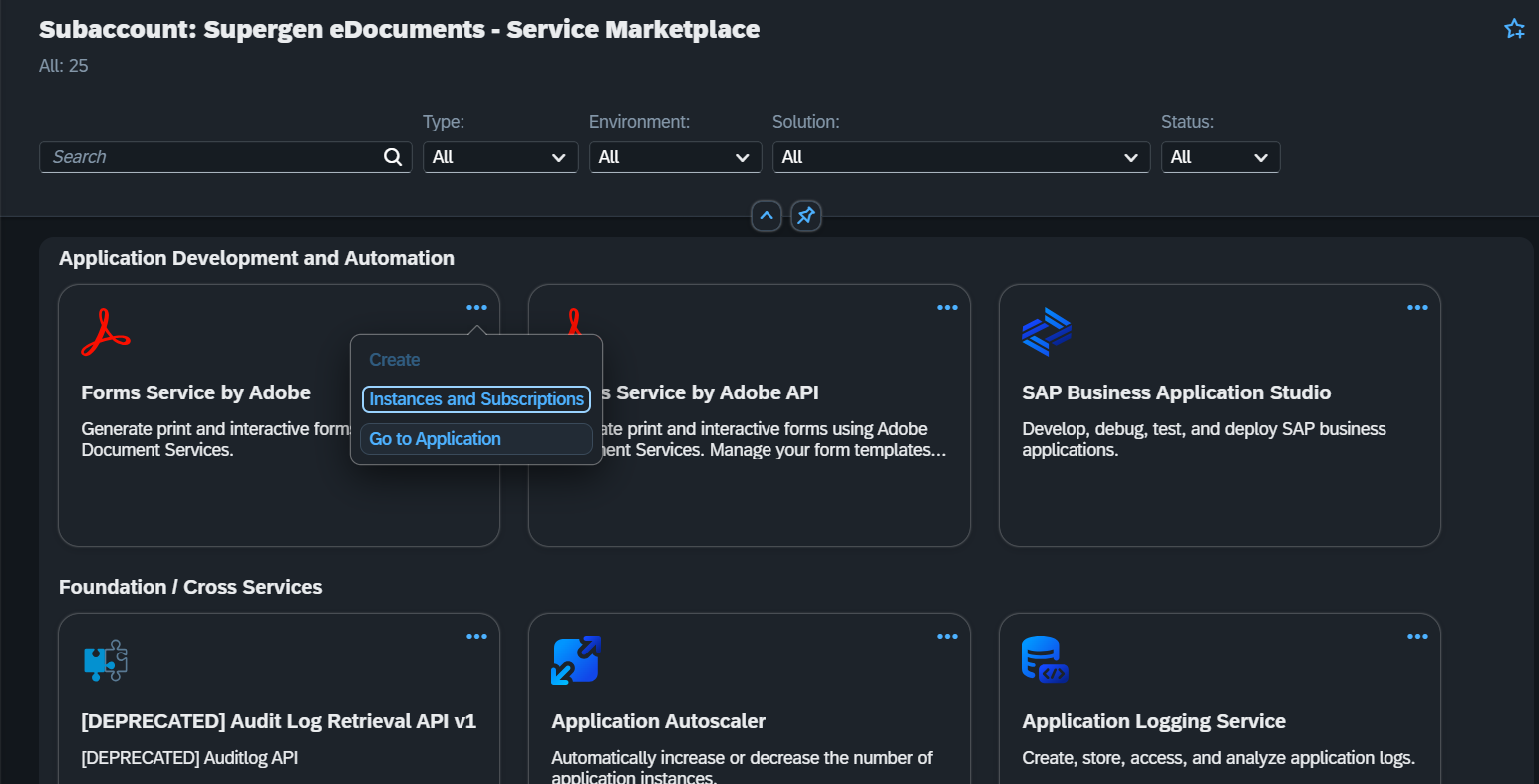The image size is (1539, 784).
Task: Click the favorite star icon
Action: [1514, 29]
